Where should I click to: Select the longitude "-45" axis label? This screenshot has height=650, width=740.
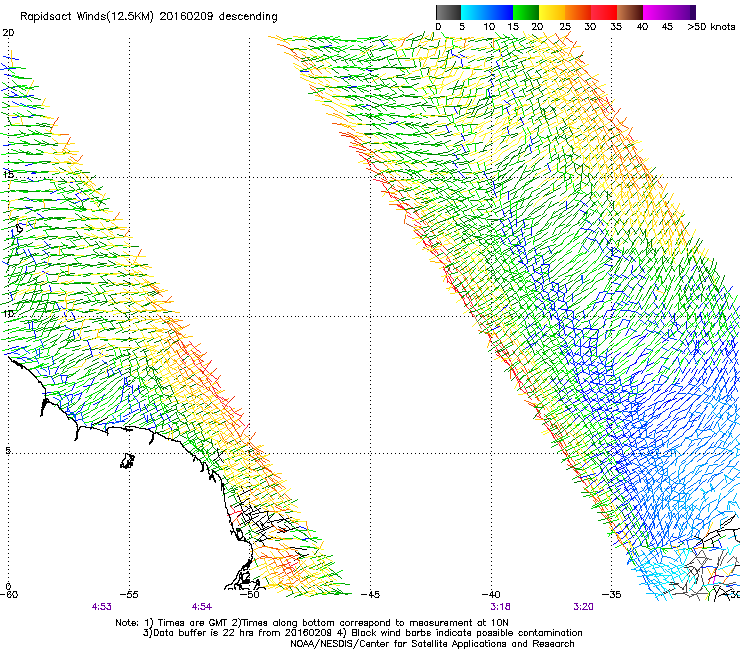[x=370, y=594]
